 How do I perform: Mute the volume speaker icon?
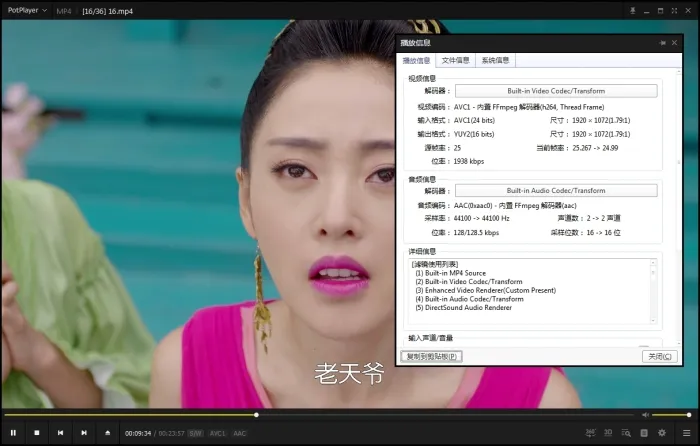click(645, 415)
